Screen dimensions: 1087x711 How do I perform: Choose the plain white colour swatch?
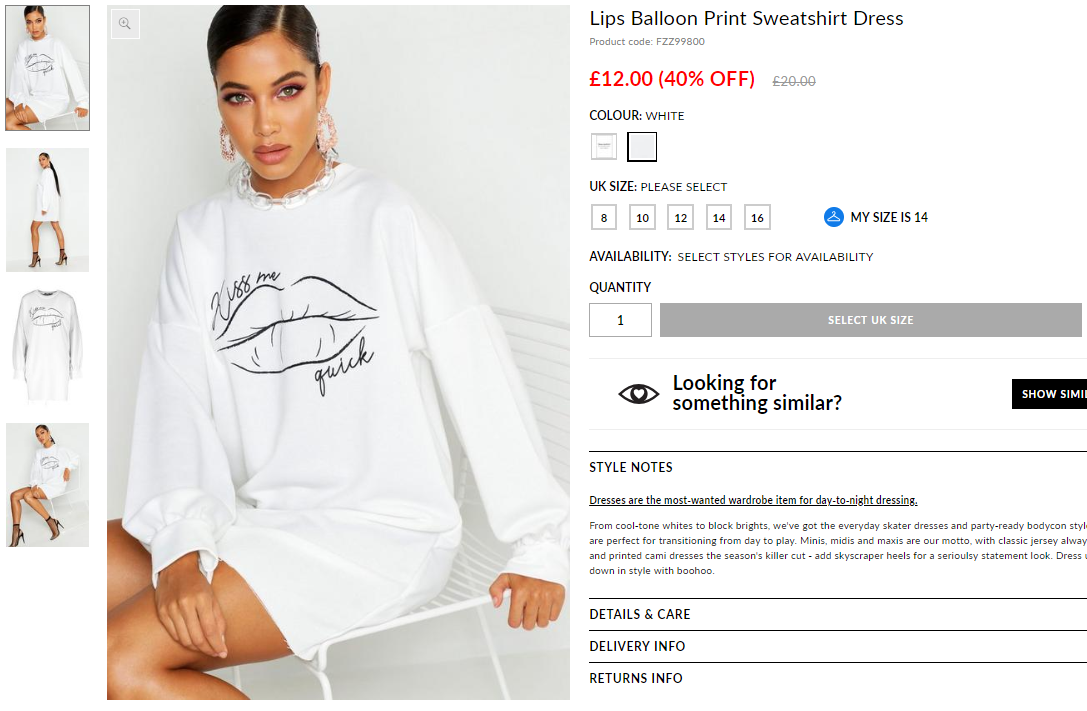pyautogui.click(x=642, y=147)
